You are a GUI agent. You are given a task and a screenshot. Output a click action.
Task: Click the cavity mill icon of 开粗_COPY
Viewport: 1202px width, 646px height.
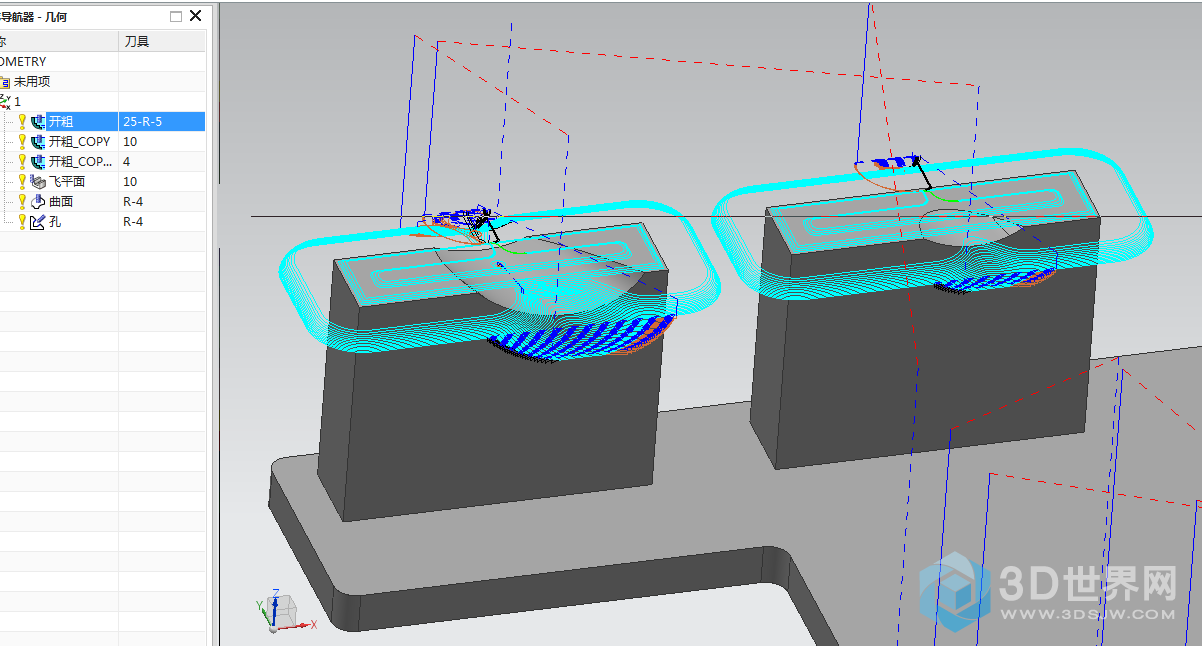point(39,141)
